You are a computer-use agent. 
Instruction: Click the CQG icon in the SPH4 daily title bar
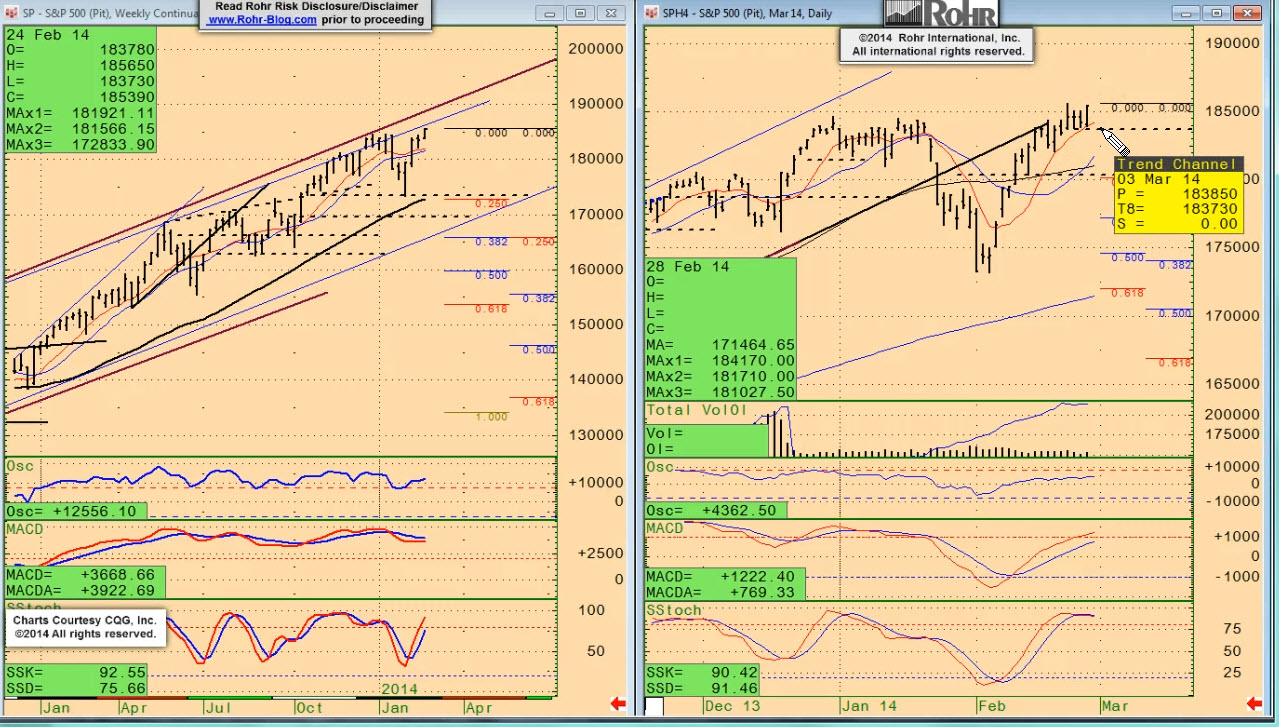pos(651,13)
